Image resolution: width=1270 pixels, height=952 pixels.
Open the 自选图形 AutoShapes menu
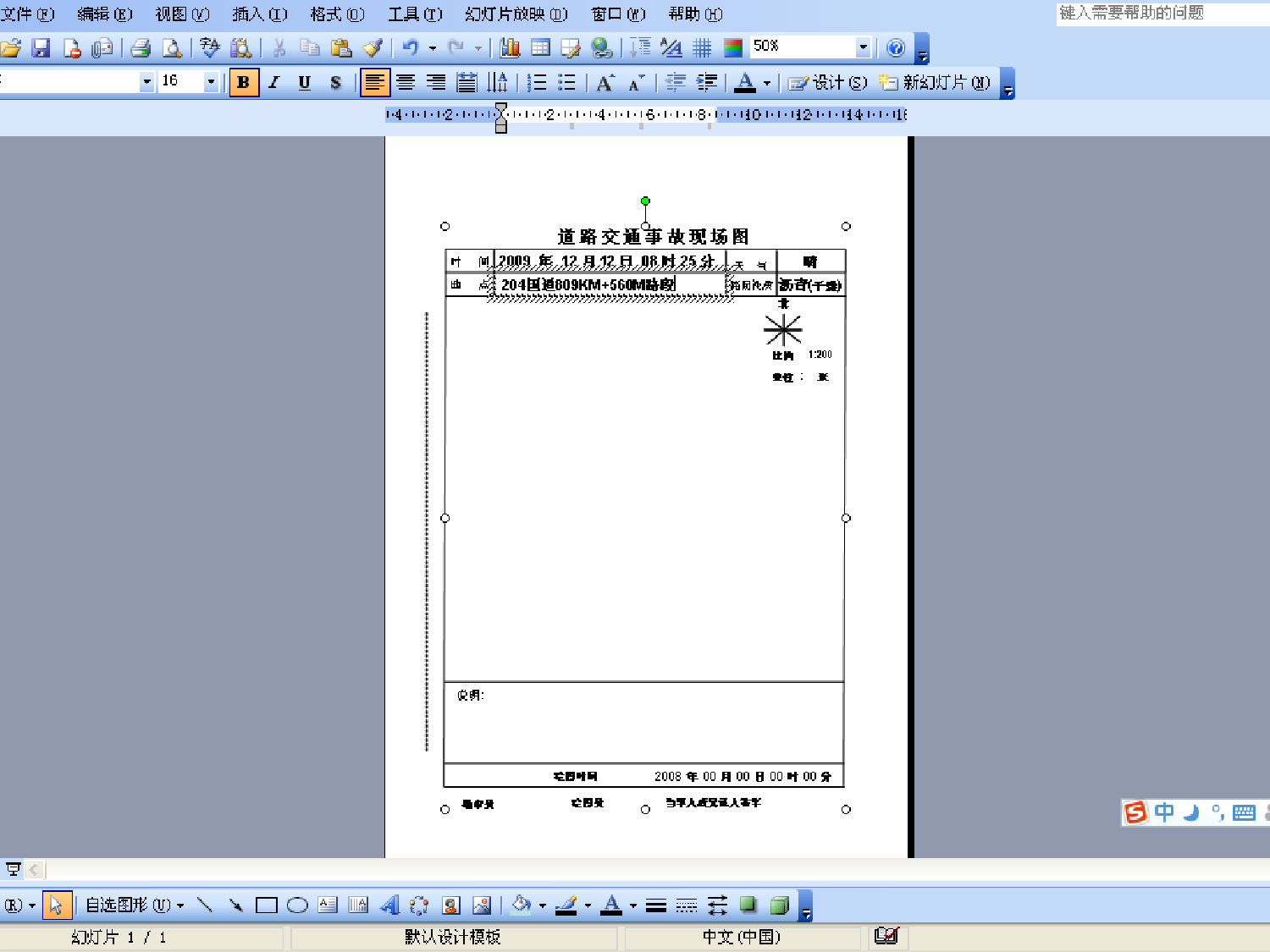click(135, 905)
